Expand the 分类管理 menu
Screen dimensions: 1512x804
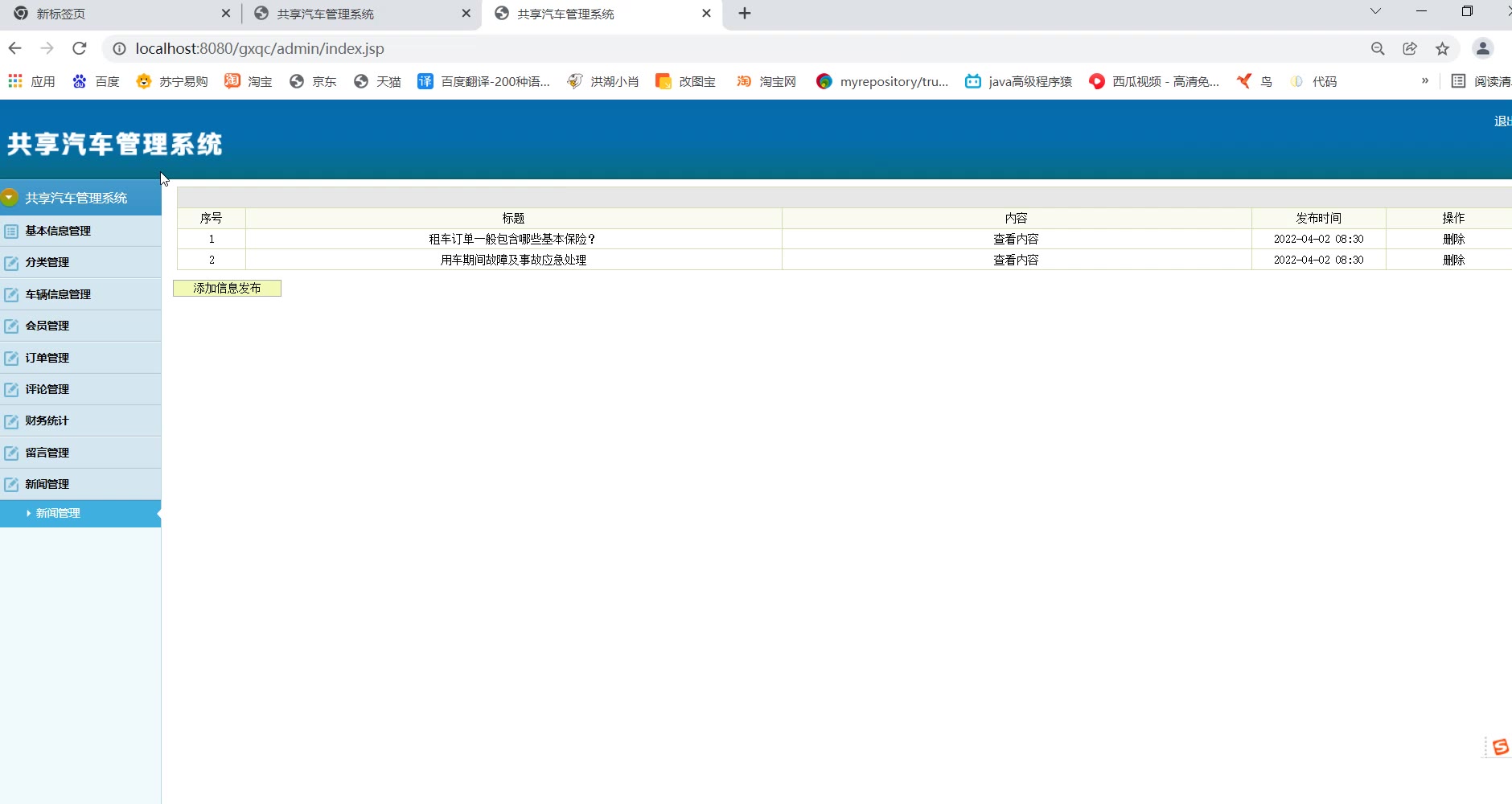click(80, 262)
